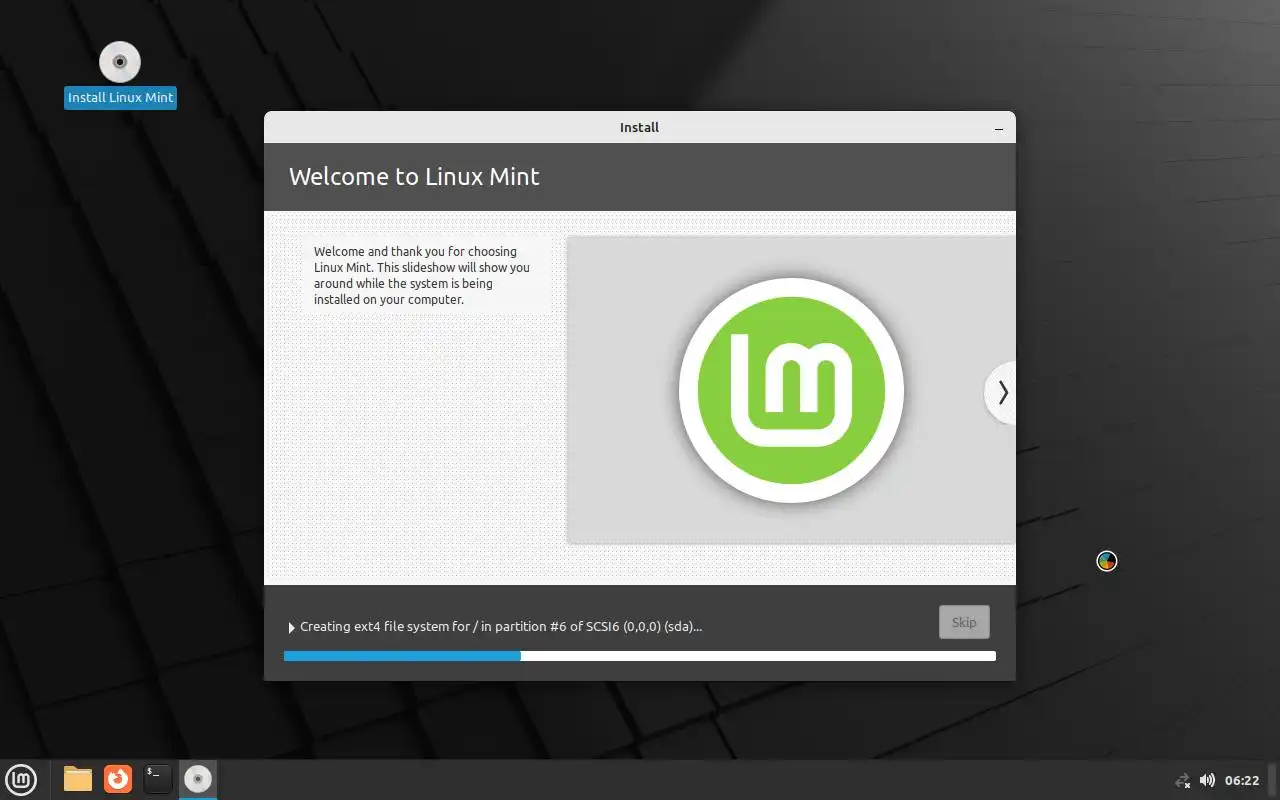The image size is (1280, 800).
Task: Advance slideshow with the next arrow
Action: [1002, 393]
